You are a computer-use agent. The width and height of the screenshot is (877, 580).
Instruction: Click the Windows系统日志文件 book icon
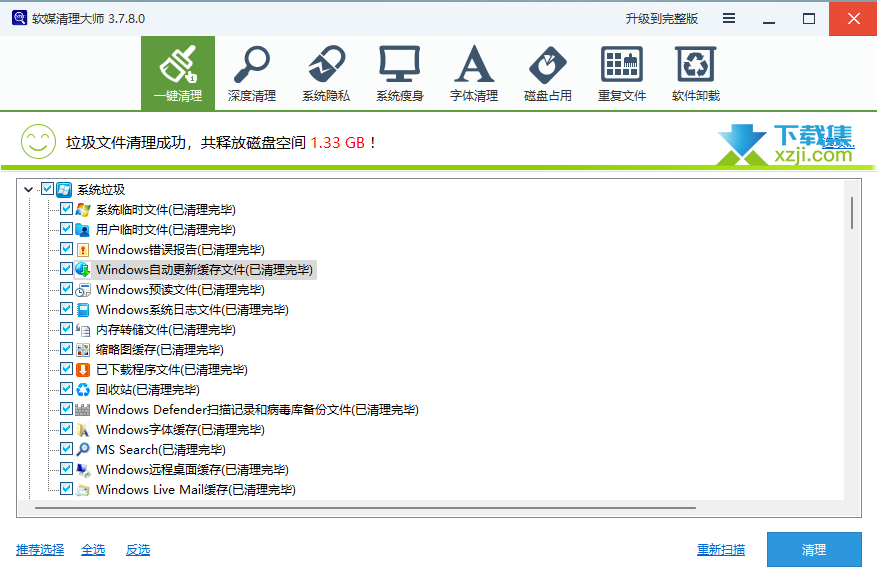pyautogui.click(x=83, y=310)
